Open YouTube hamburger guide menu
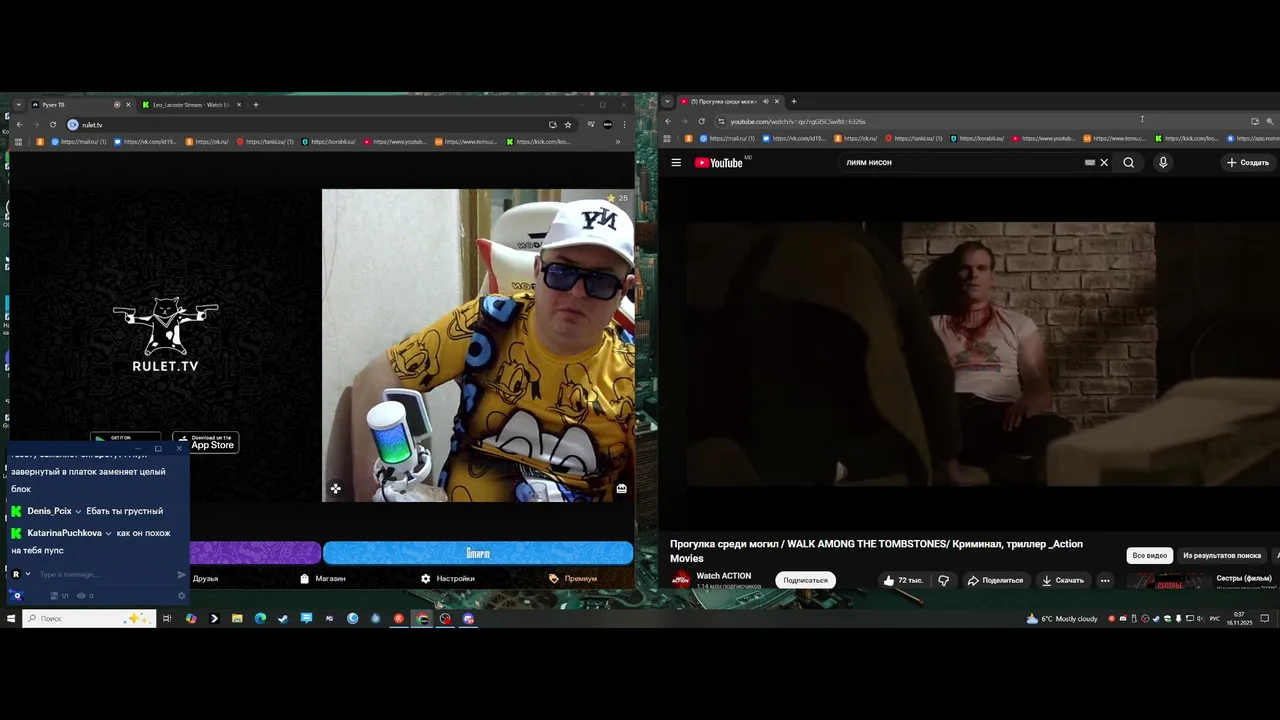 click(676, 162)
